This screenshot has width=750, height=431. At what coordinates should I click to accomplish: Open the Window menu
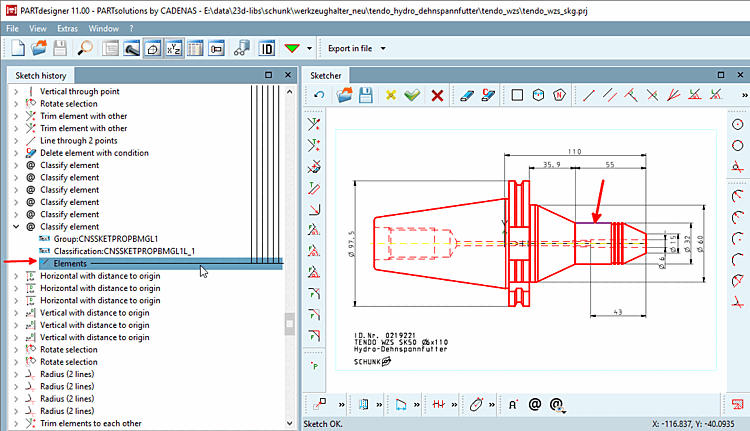coord(102,29)
